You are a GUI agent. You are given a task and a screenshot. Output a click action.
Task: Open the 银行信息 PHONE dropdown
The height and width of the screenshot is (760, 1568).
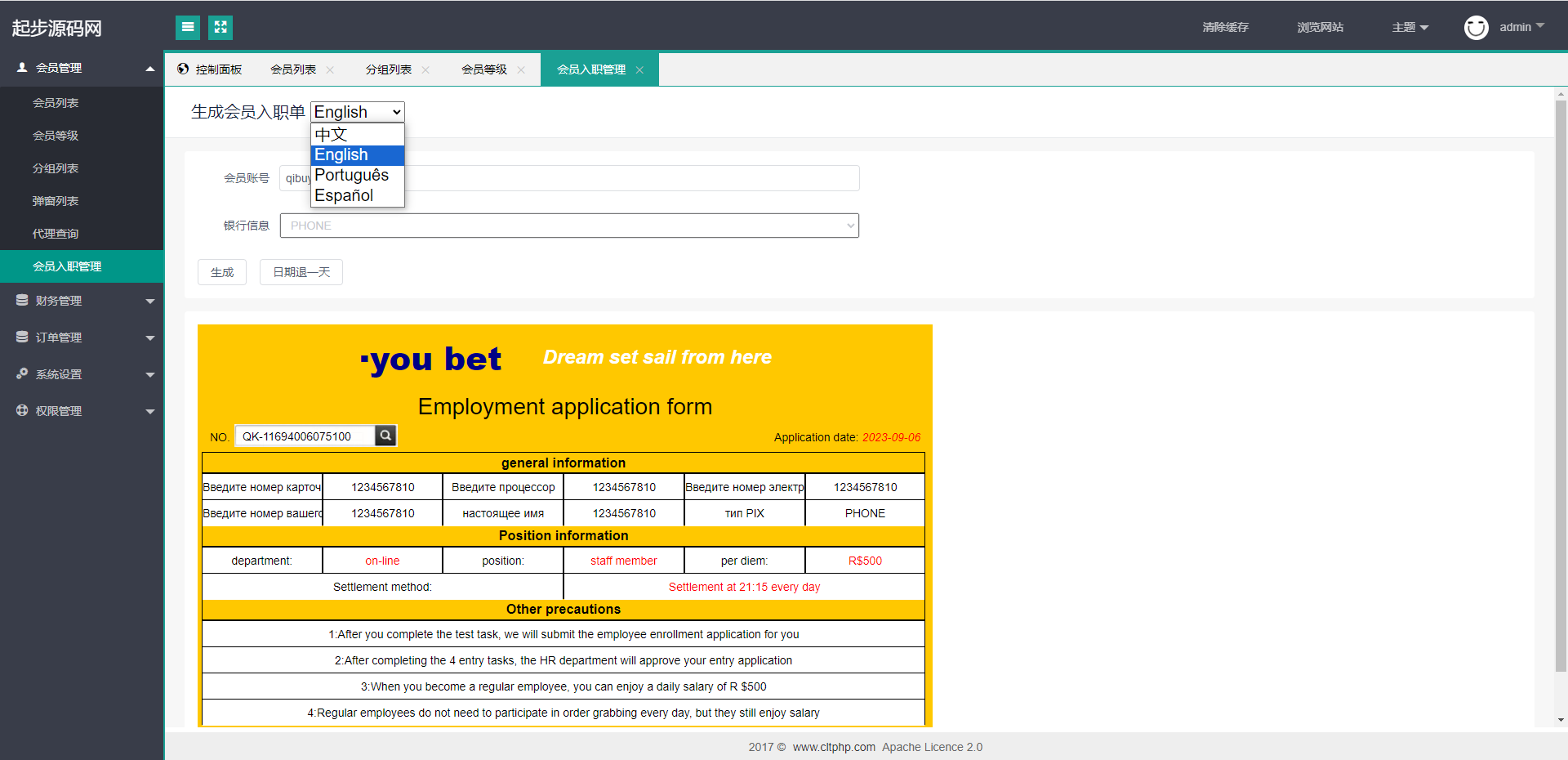(x=569, y=226)
